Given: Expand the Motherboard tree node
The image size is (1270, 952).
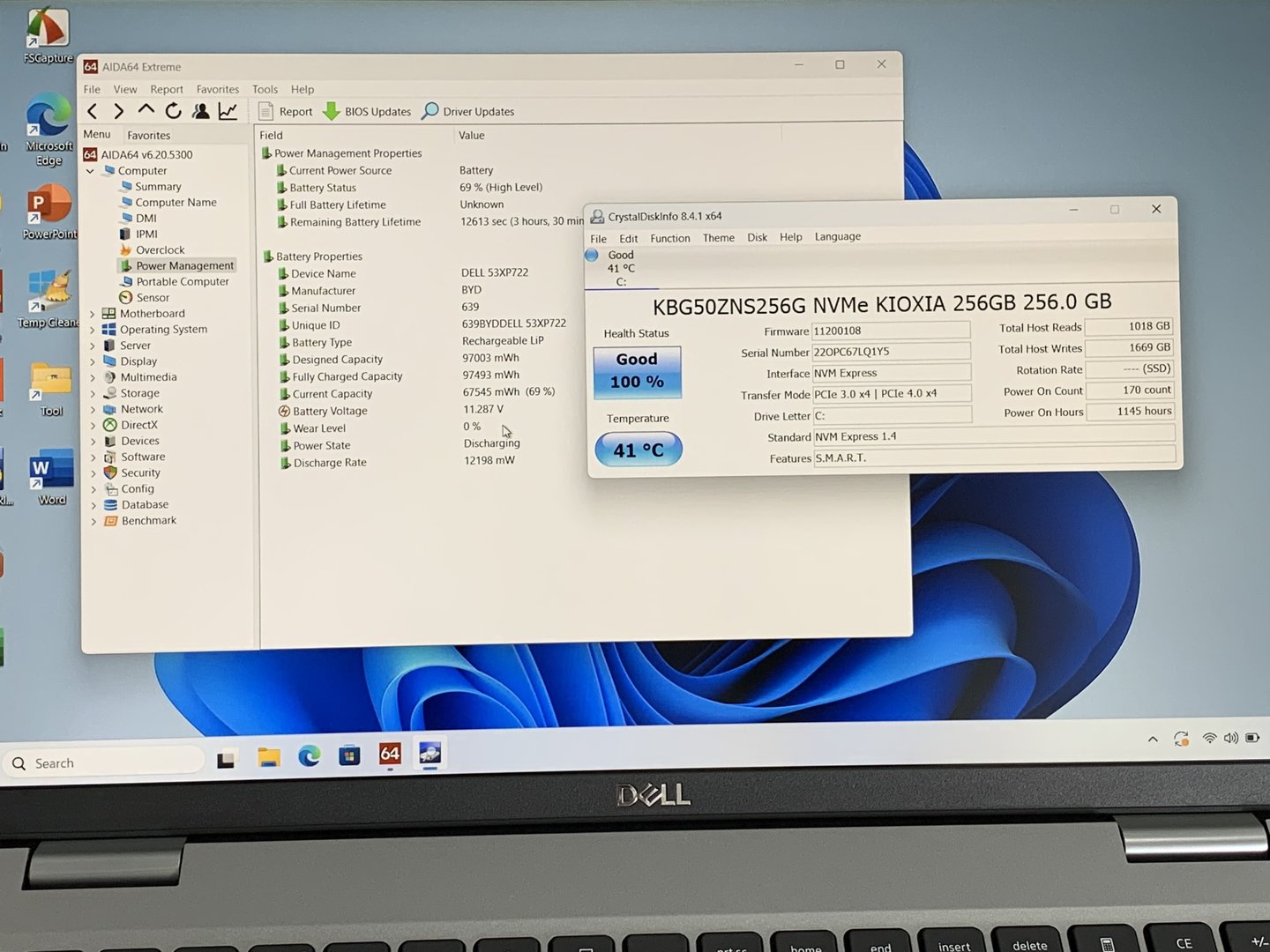Looking at the screenshot, I should [93, 314].
